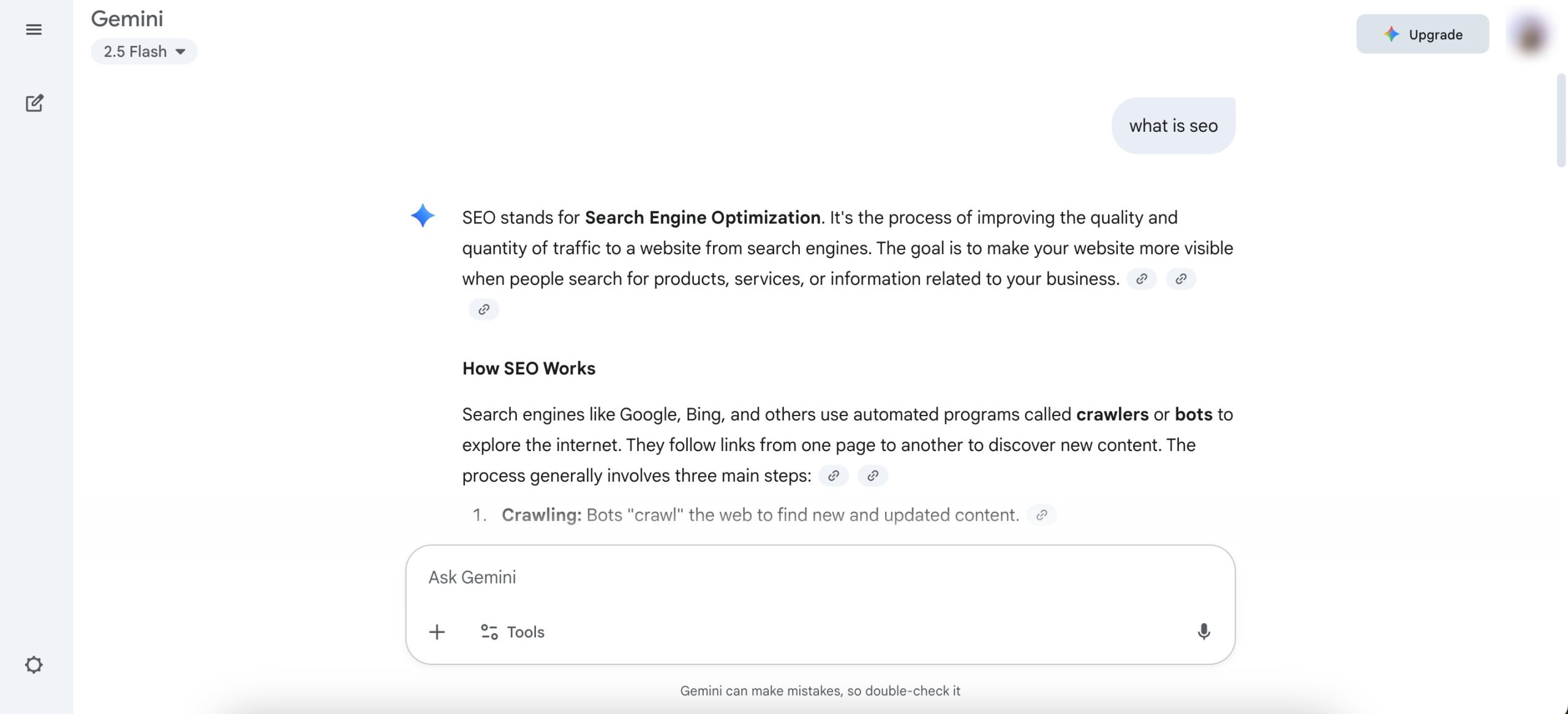Click the vertical scrollbar thumb
The image size is (1568, 714).
[x=1561, y=120]
